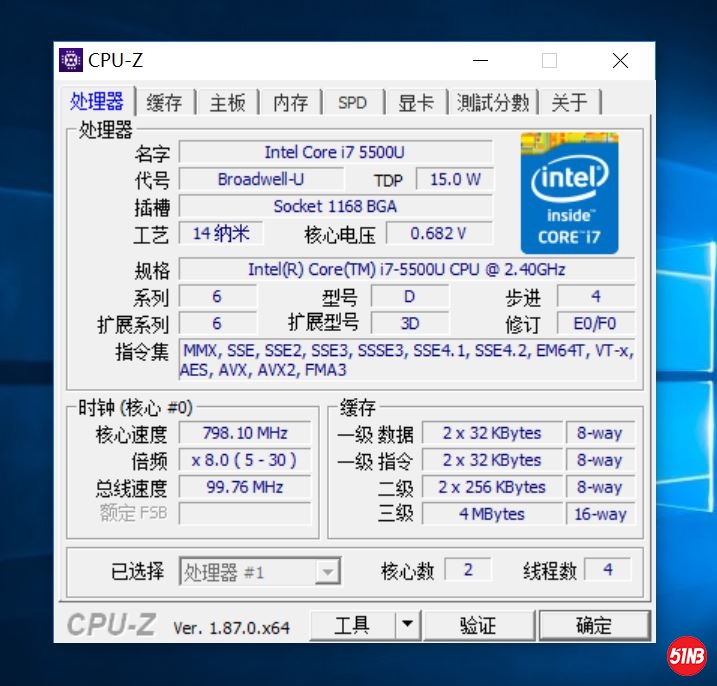Go to the 測試分數 tab

[493, 102]
